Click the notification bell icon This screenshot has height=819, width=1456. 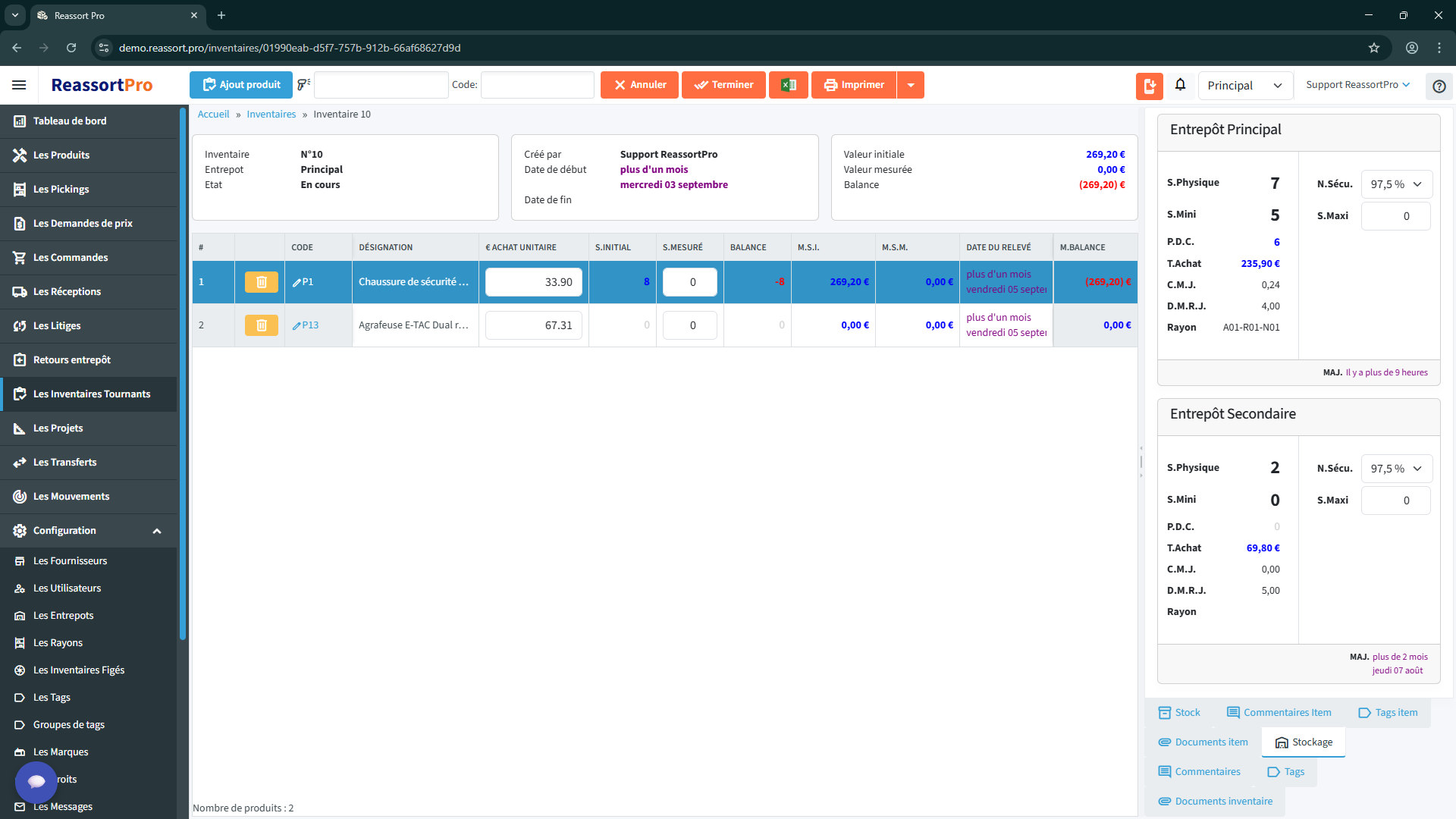[1180, 85]
